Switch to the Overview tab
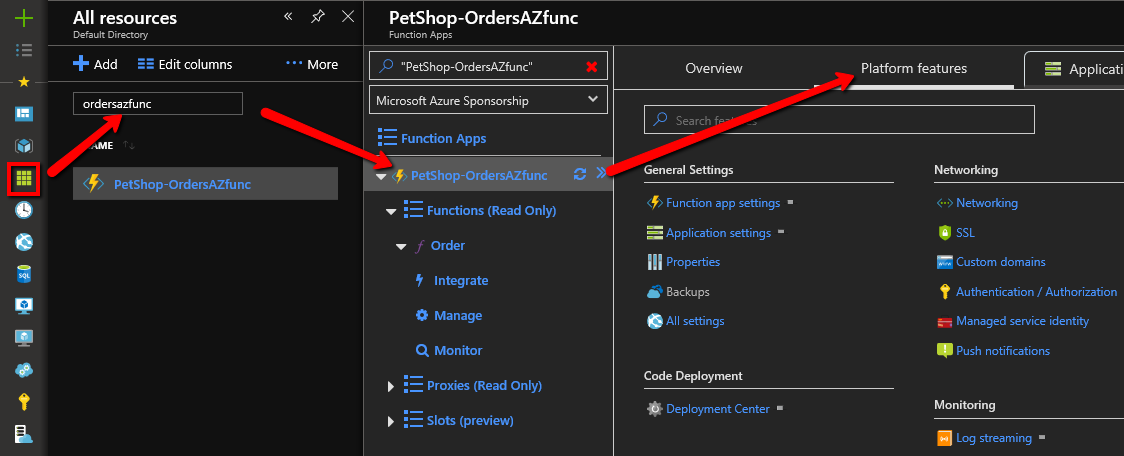 (714, 69)
